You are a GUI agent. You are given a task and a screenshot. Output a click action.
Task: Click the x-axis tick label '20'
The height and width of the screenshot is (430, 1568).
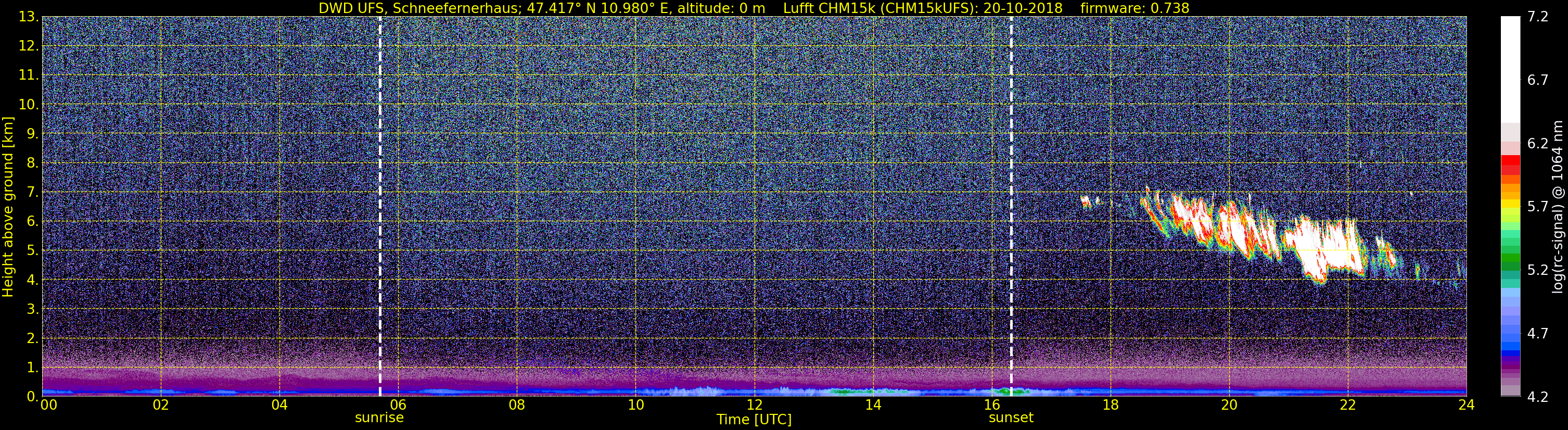1229,405
